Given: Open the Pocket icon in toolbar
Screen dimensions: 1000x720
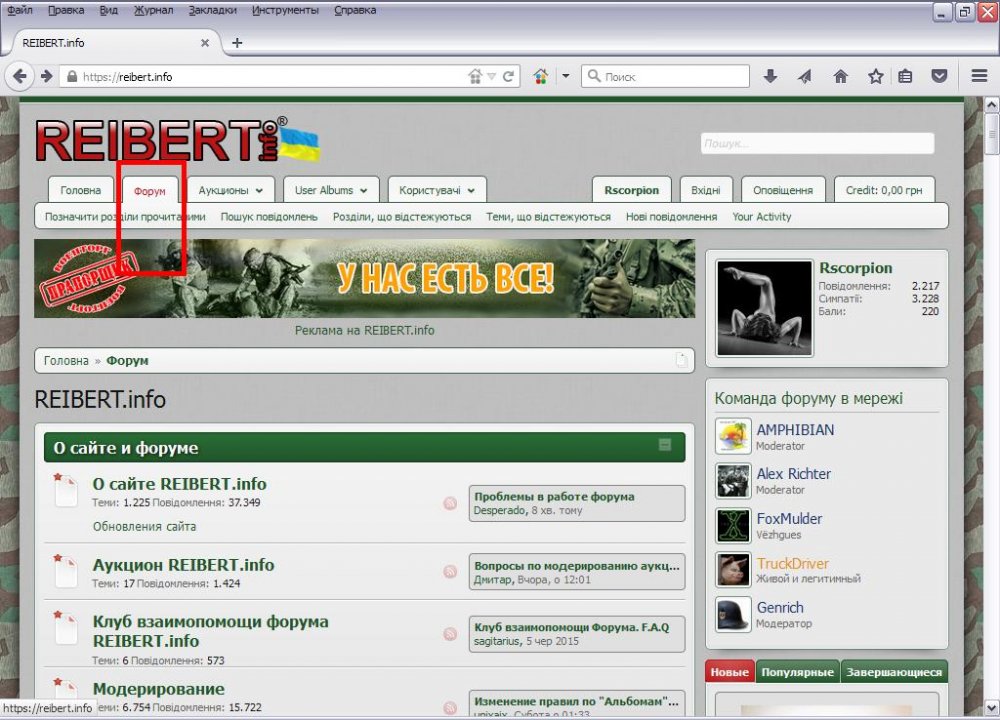Looking at the screenshot, I should click(x=939, y=76).
